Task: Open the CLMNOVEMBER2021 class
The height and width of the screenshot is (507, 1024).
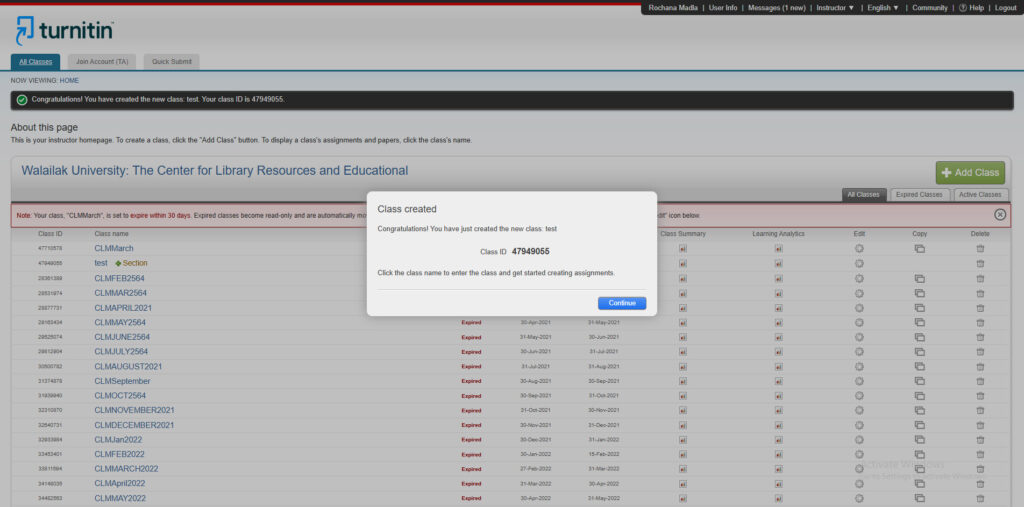Action: [135, 410]
